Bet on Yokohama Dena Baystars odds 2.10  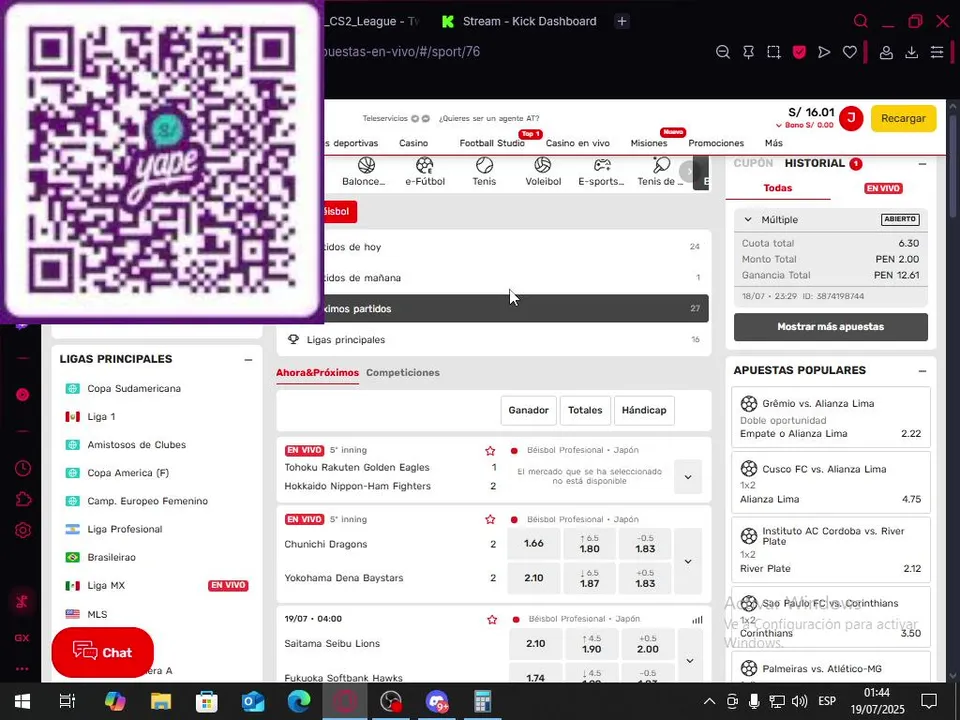tap(533, 578)
